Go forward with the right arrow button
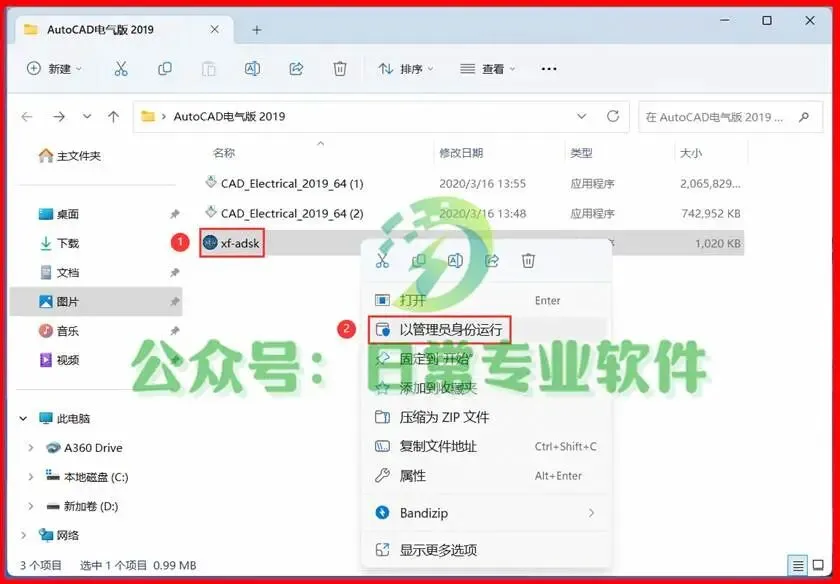The height and width of the screenshot is (584, 840). [59, 116]
